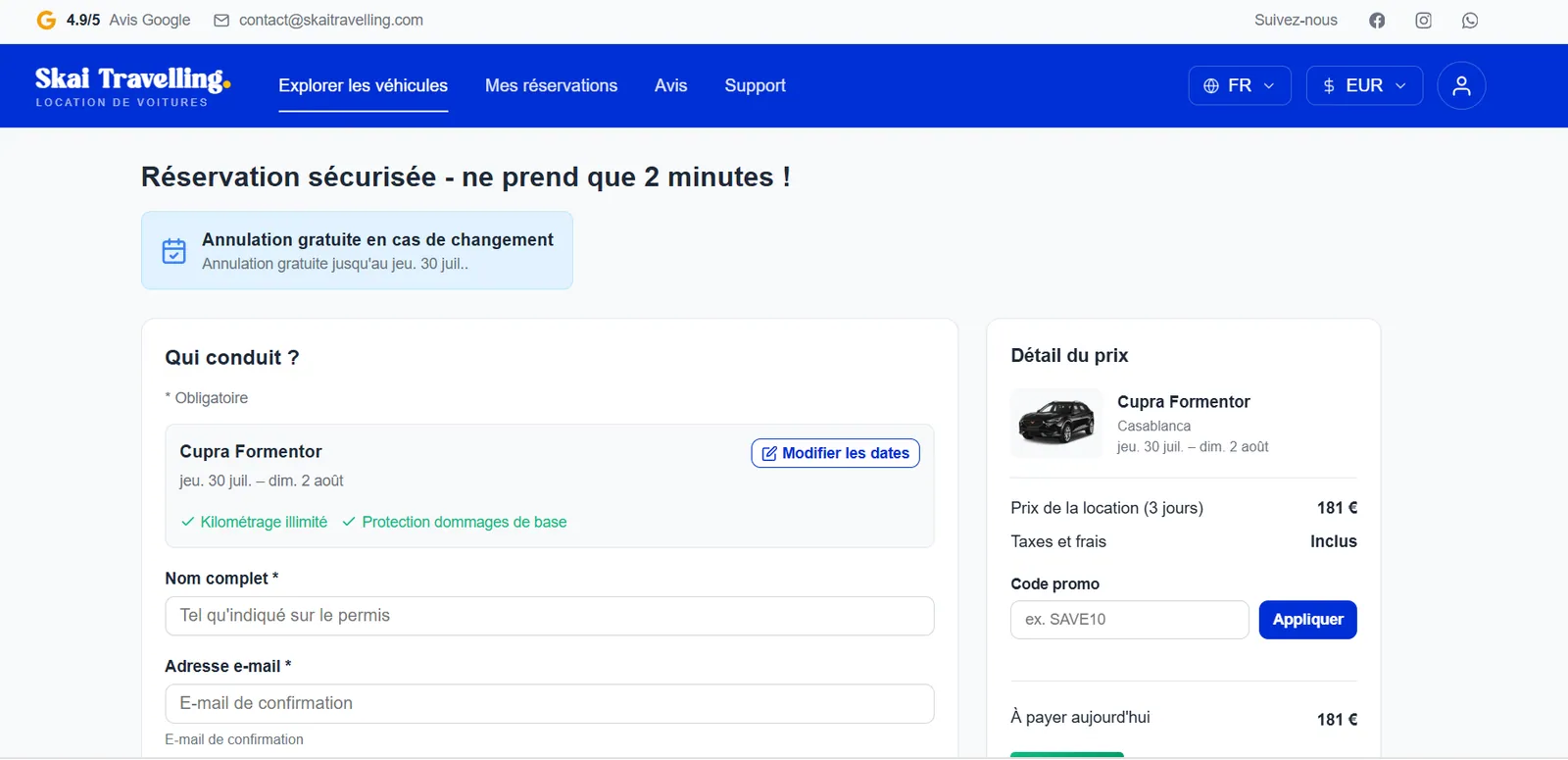Click the contact@skaitravelling.com email link
The width and height of the screenshot is (1568, 760).
331,20
